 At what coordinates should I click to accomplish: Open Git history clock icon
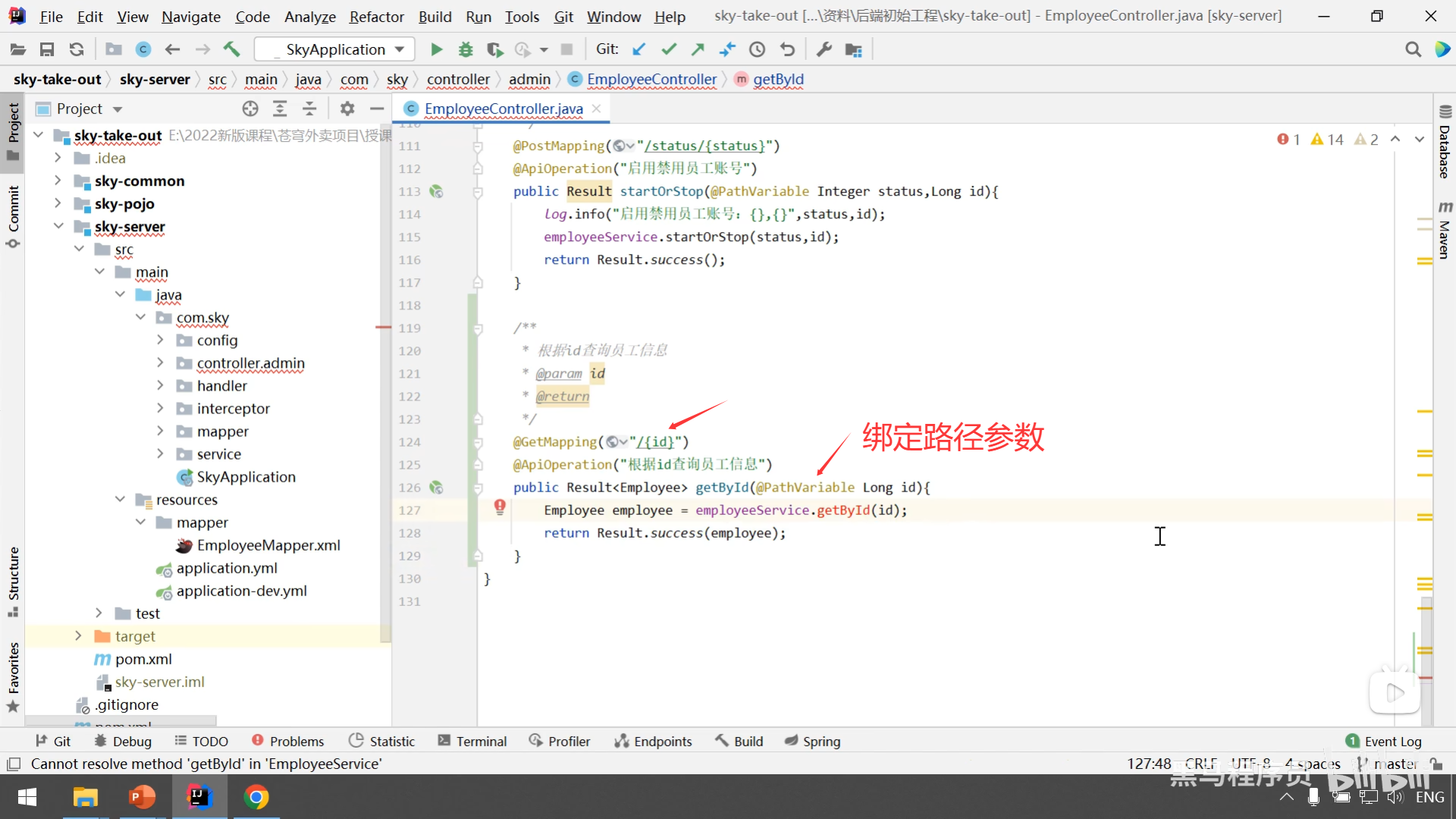click(x=757, y=49)
